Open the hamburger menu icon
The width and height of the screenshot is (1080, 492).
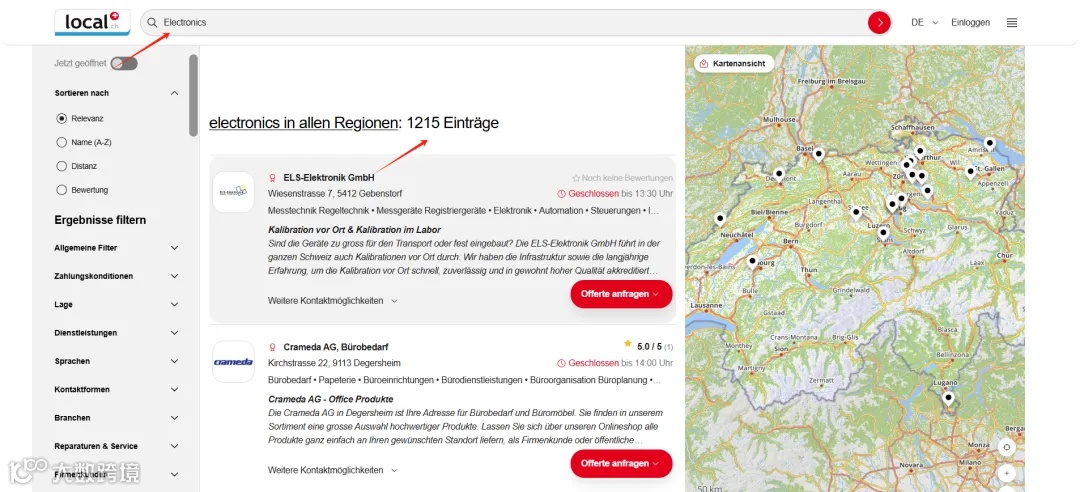click(x=1012, y=23)
